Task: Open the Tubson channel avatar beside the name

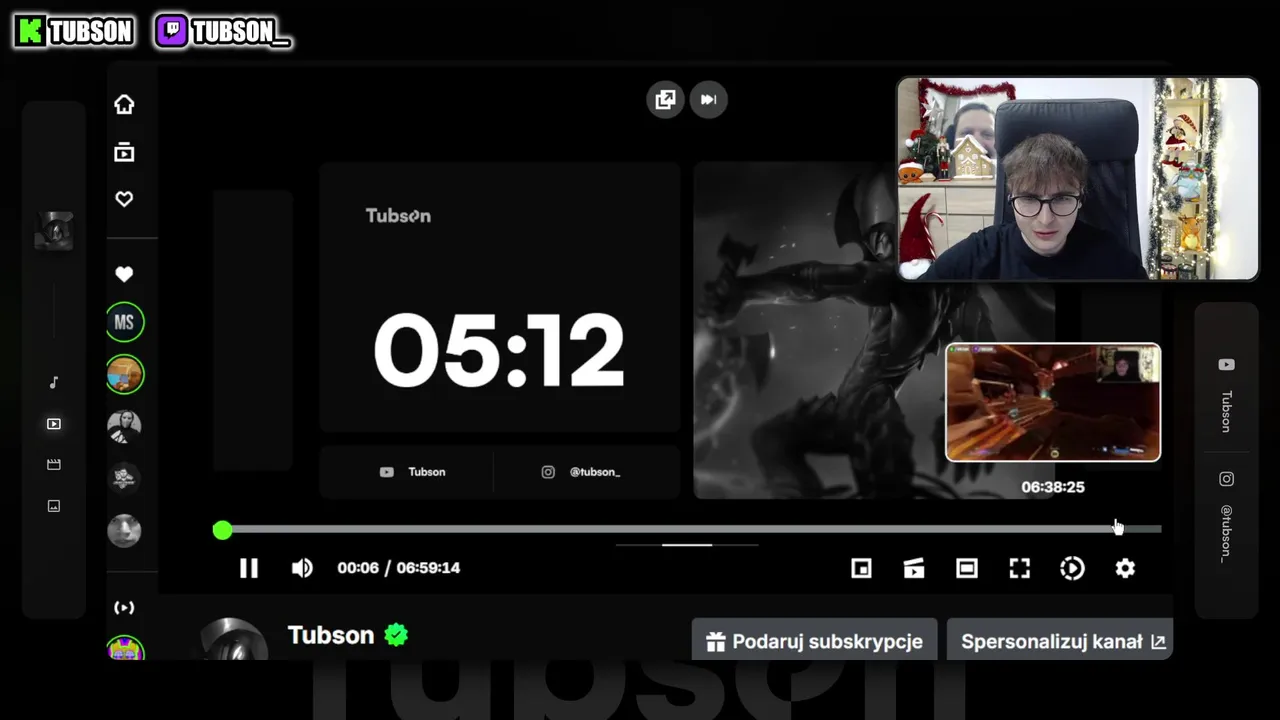Action: (x=233, y=640)
